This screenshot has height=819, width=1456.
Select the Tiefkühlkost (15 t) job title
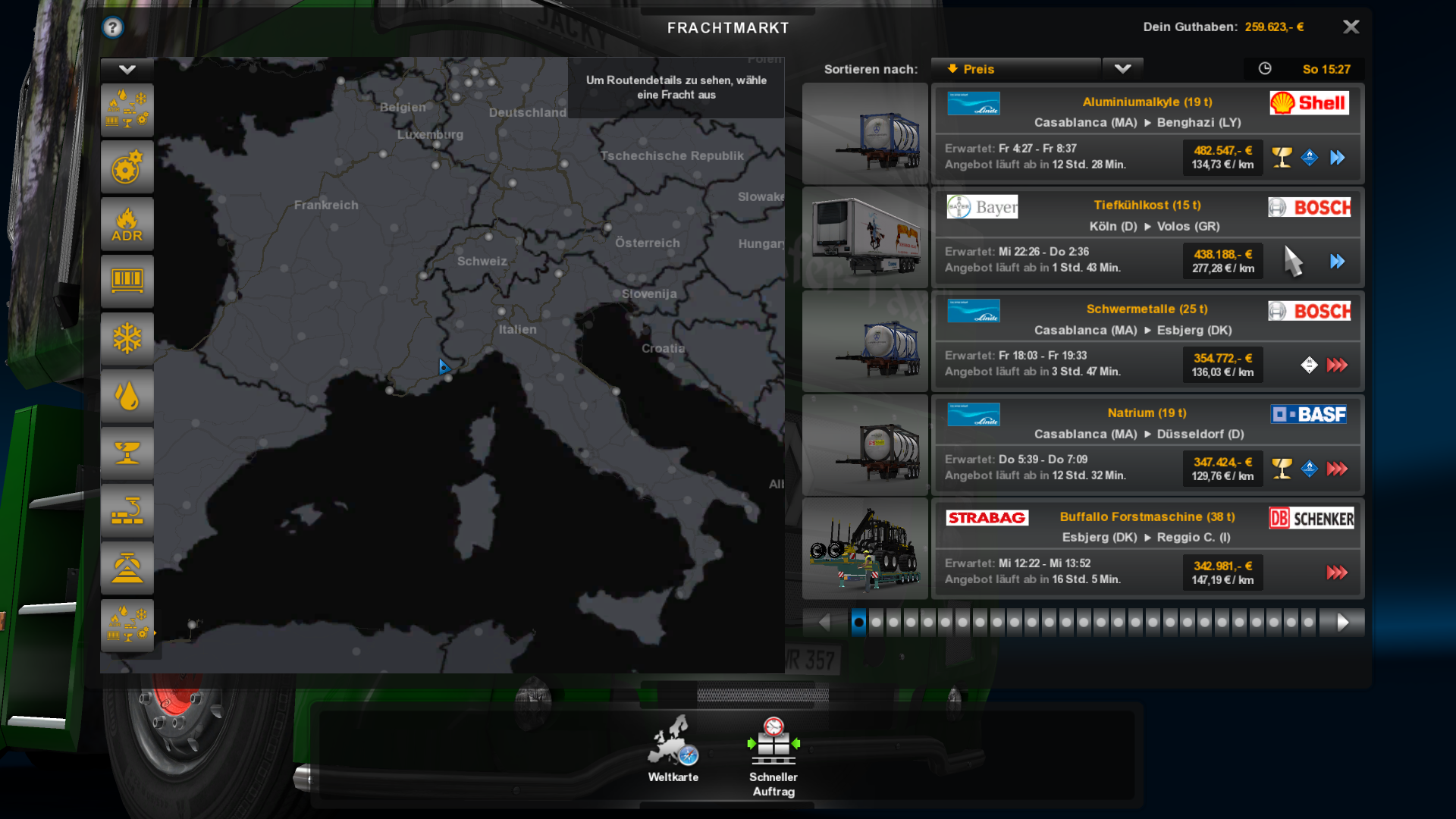pos(1147,205)
